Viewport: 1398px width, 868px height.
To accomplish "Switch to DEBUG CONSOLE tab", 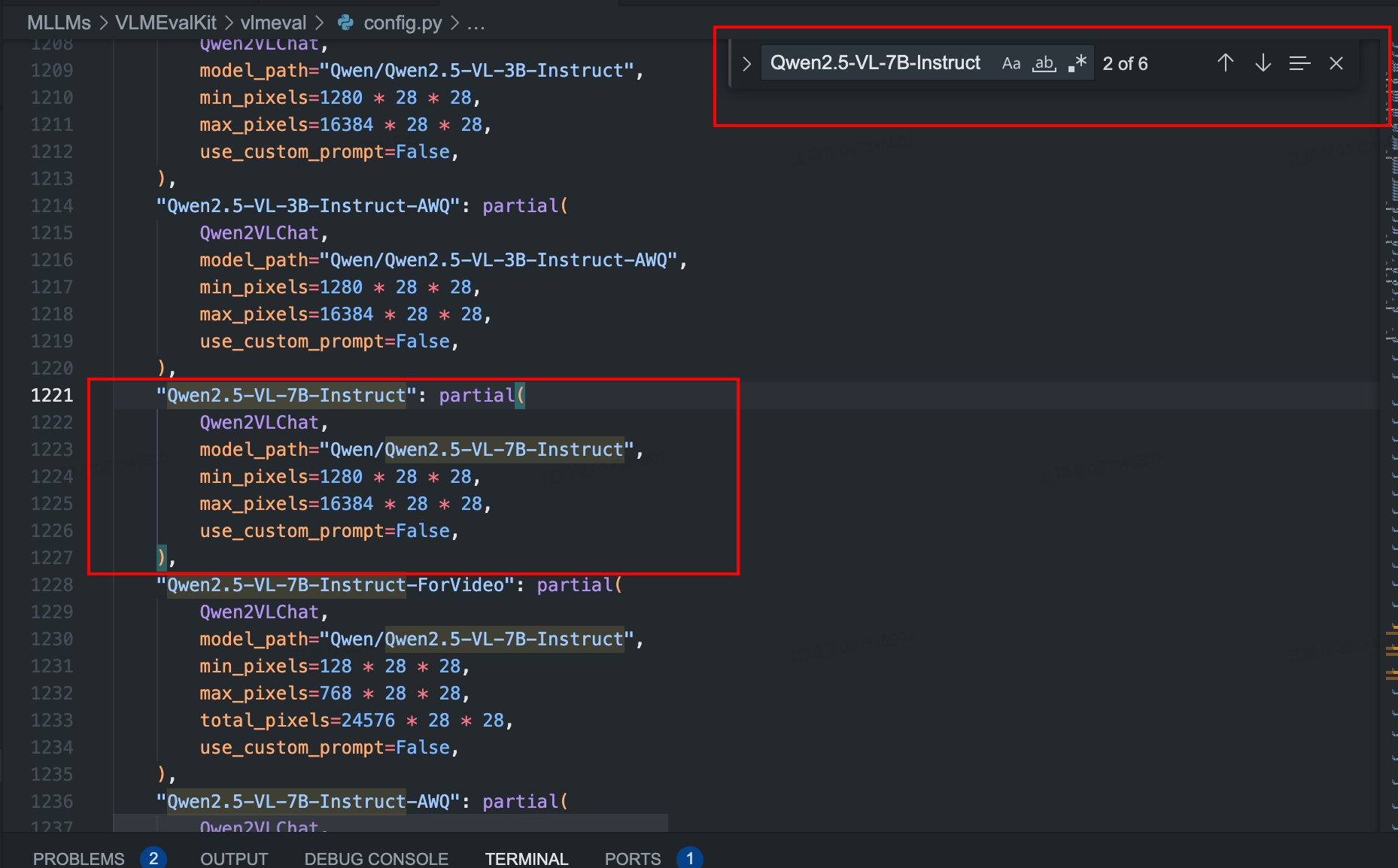I will pyautogui.click(x=376, y=858).
